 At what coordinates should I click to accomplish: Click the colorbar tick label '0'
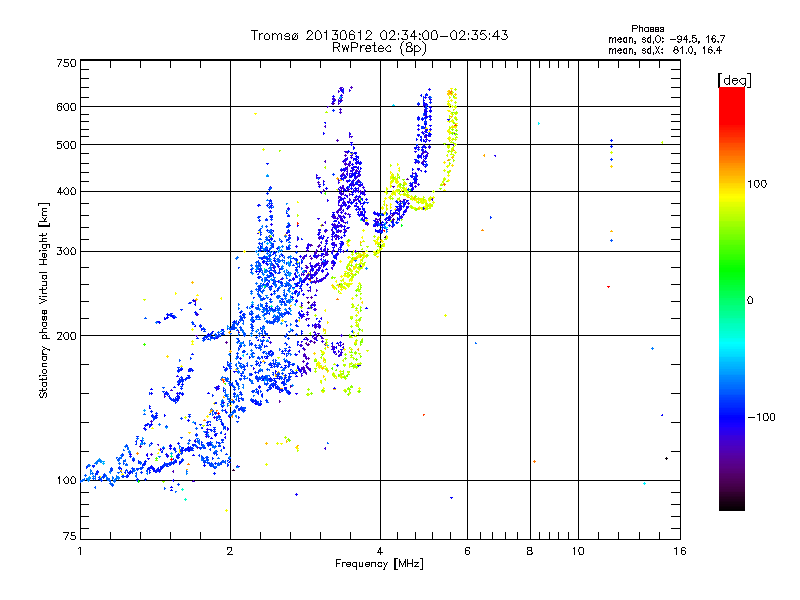750,301
